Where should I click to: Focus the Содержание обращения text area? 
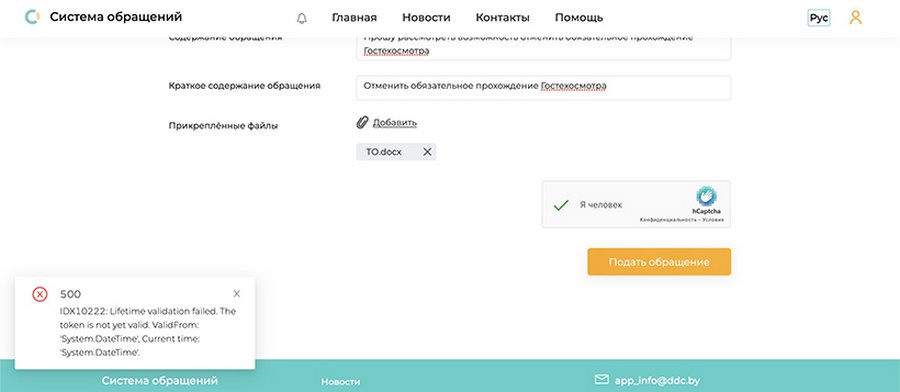(543, 48)
